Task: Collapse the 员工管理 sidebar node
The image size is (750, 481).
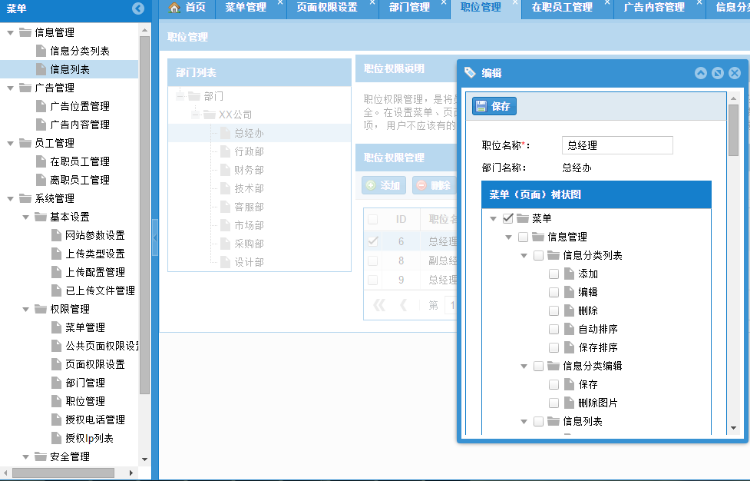Action: 11,143
